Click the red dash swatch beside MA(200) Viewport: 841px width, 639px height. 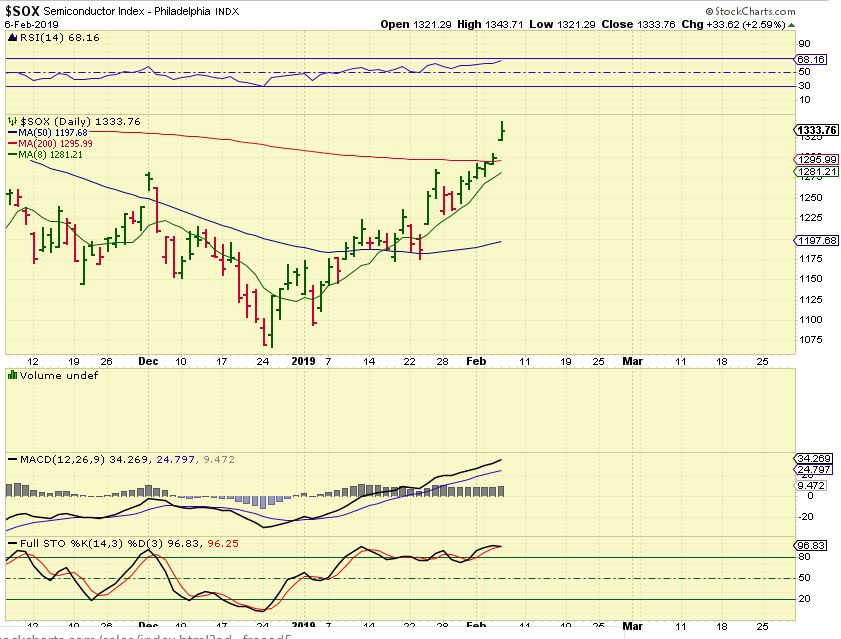click(x=12, y=144)
